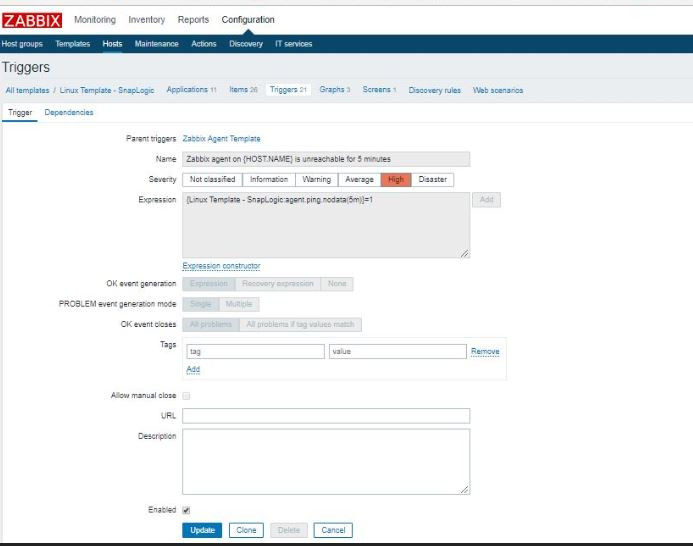693x546 pixels.
Task: Open the Reports menu
Action: pyautogui.click(x=193, y=20)
